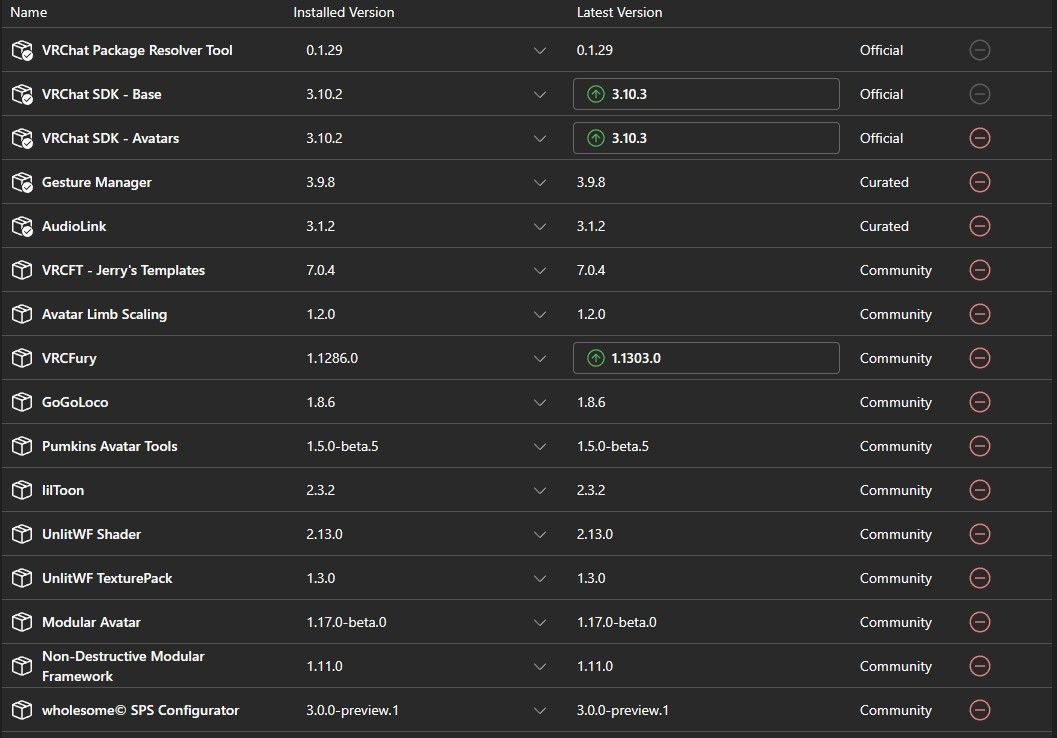Viewport: 1057px width, 738px height.
Task: Click the Installed Version column header
Action: point(344,12)
